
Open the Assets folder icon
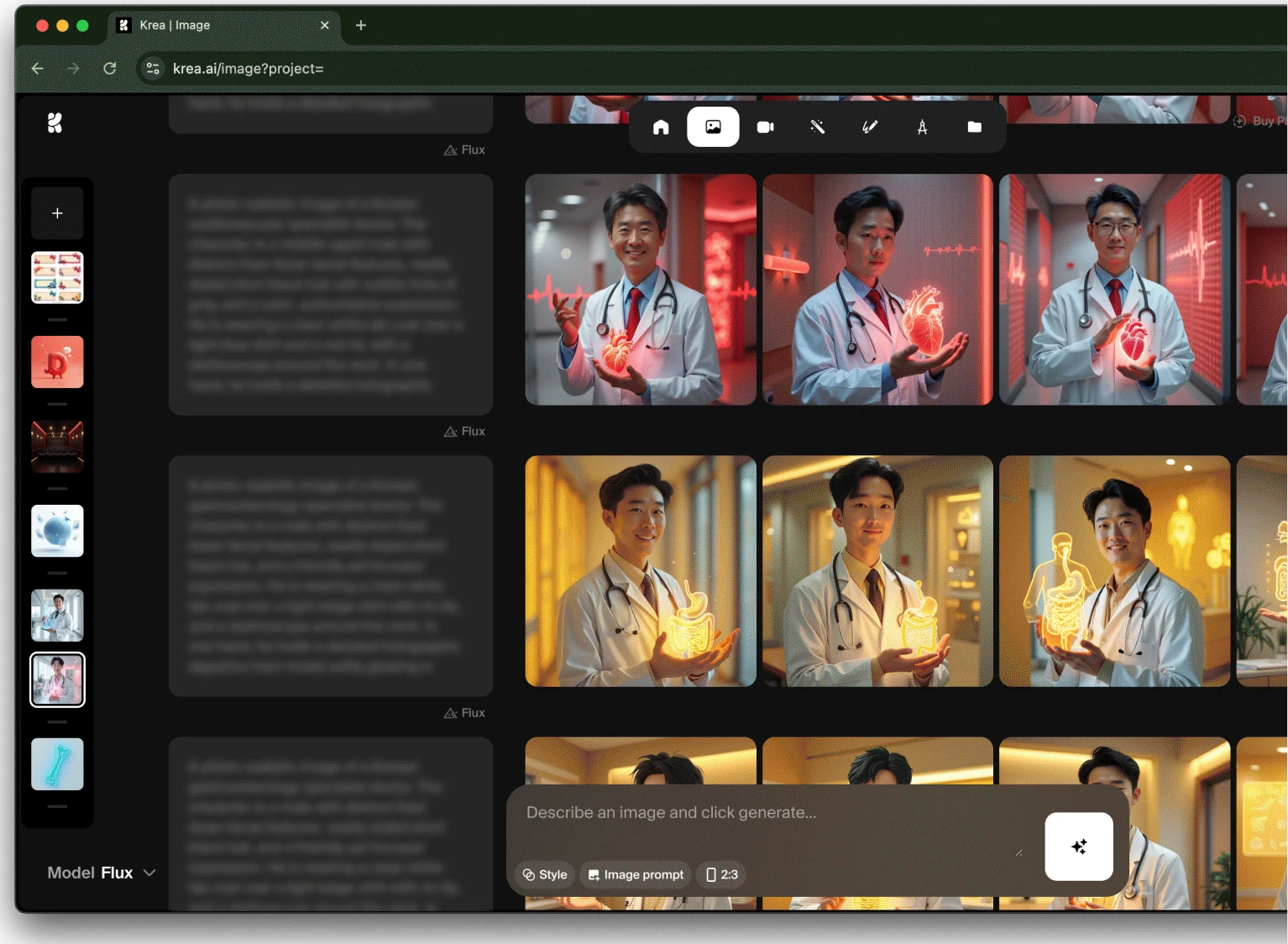pos(974,127)
